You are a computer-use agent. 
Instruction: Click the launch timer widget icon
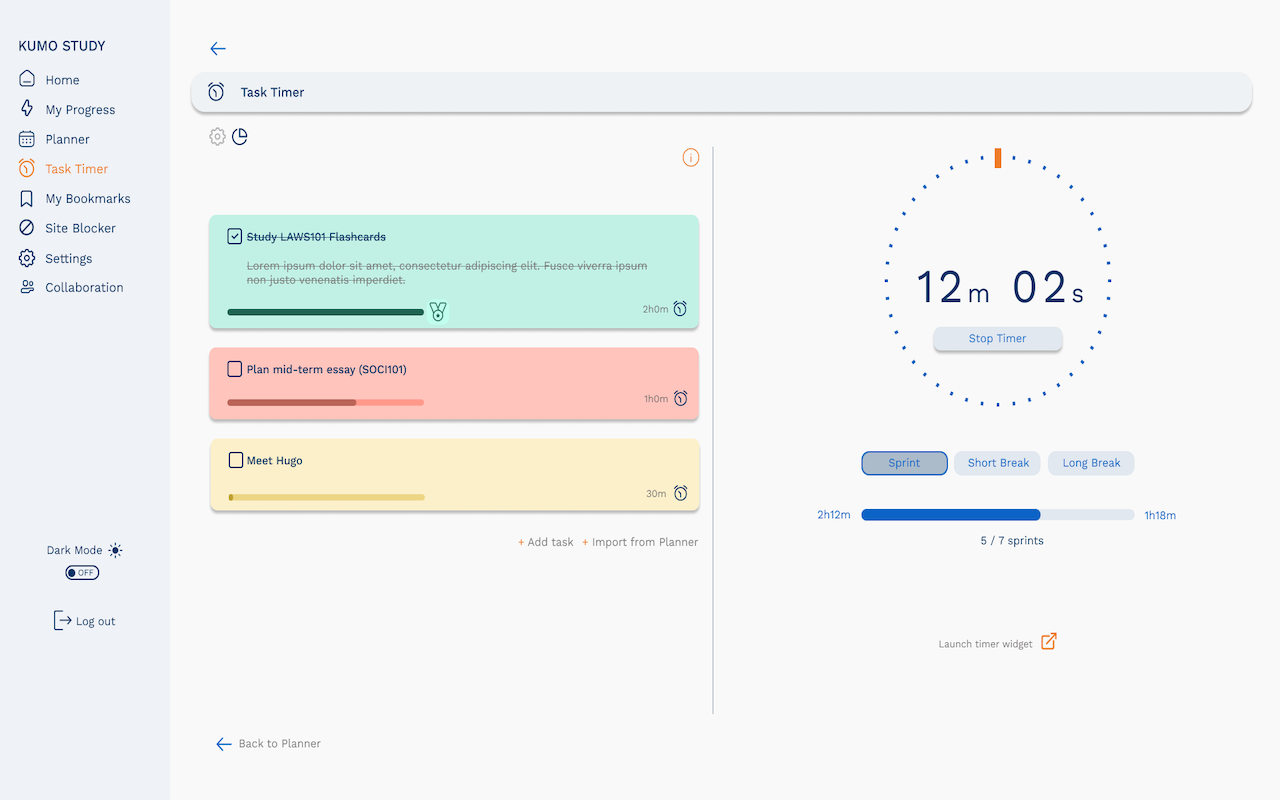point(1048,642)
